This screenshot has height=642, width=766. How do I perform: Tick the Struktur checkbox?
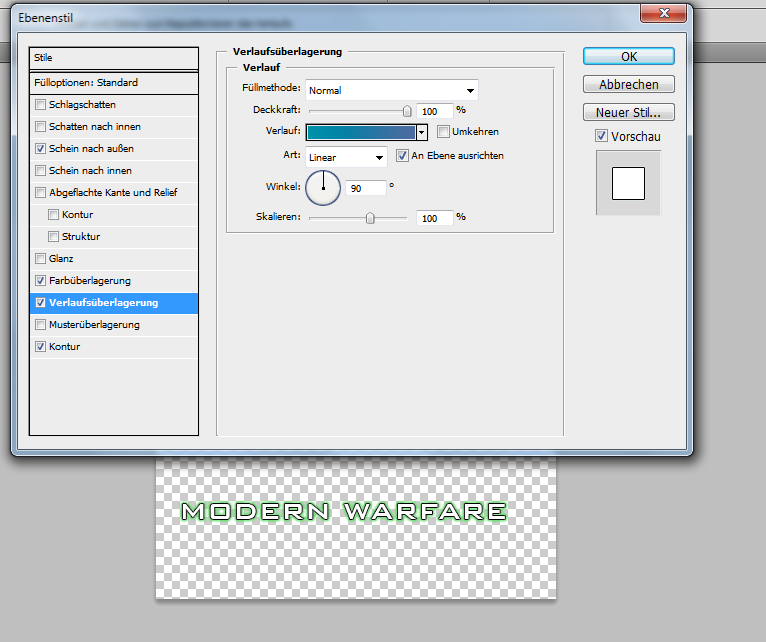pyautogui.click(x=54, y=236)
